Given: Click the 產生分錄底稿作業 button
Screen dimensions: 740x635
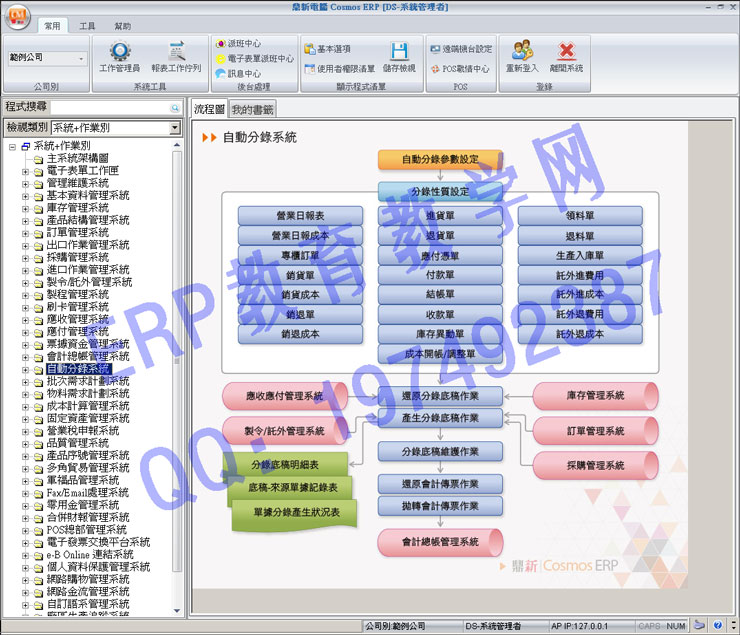Looking at the screenshot, I should [x=440, y=418].
